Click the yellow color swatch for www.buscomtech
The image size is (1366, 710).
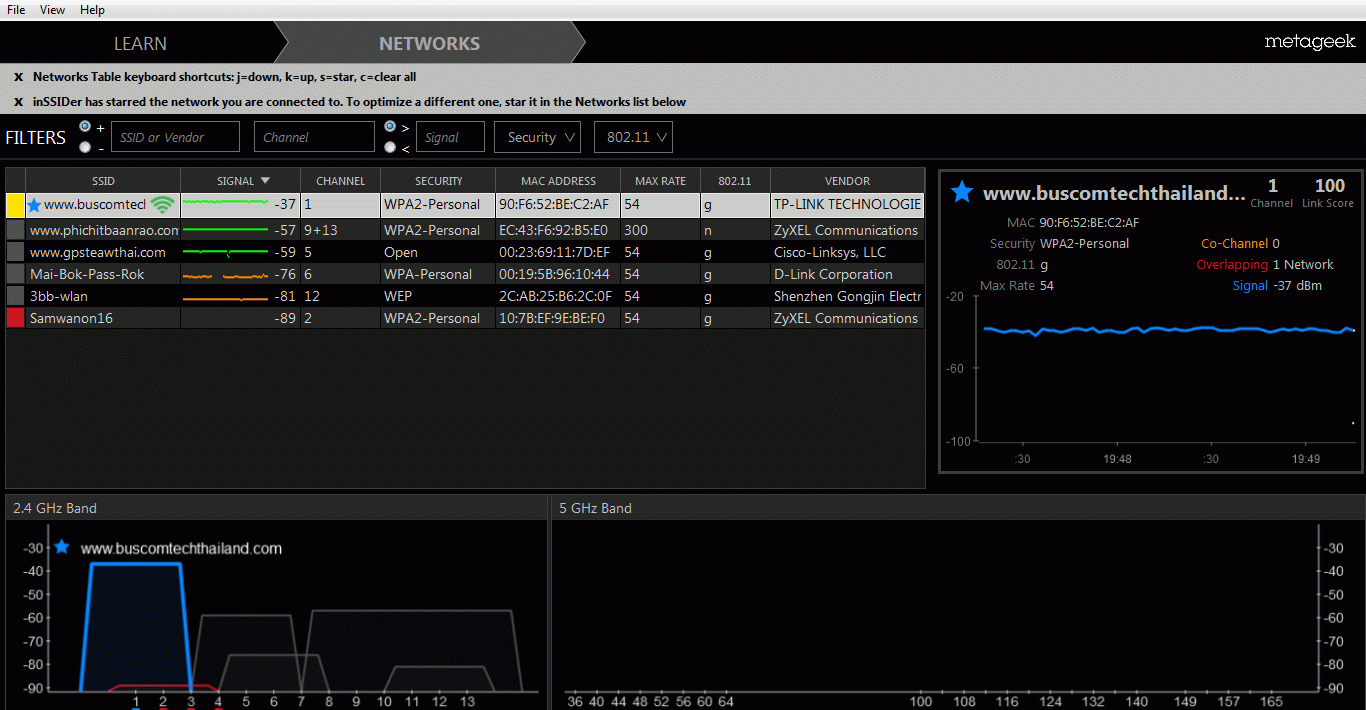[15, 205]
